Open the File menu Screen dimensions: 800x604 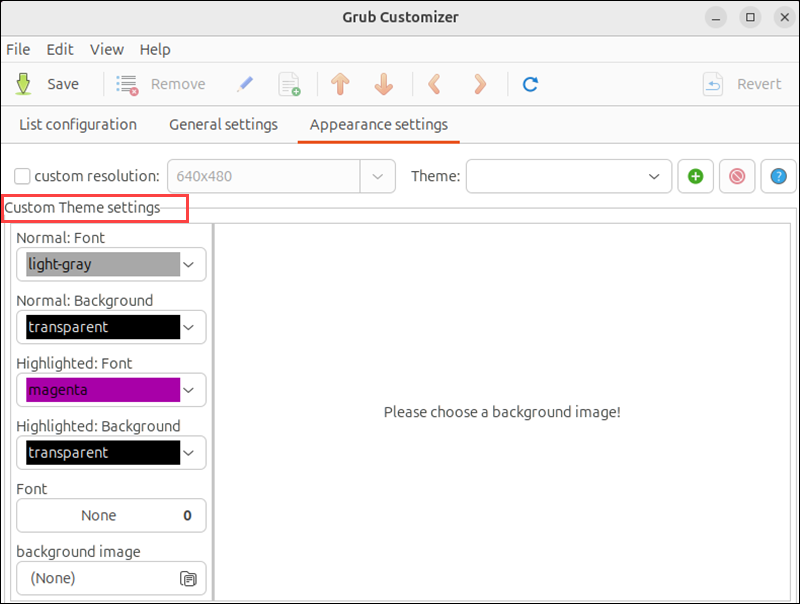coord(18,49)
